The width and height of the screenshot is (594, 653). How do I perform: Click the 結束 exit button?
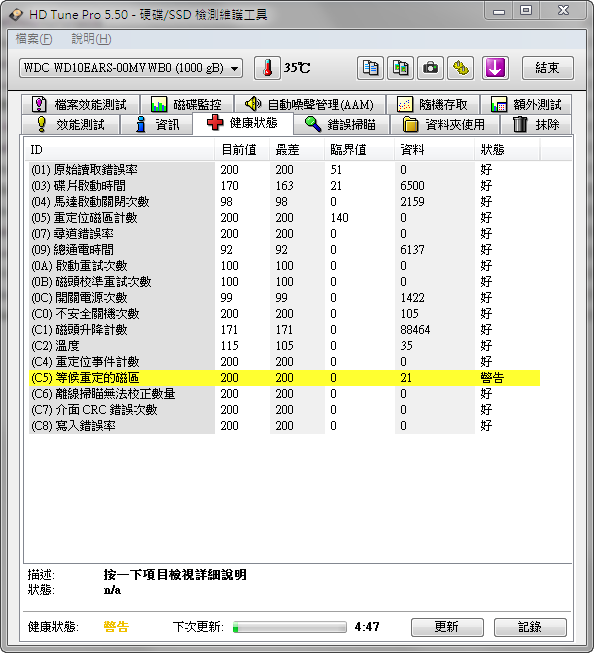coord(547,68)
